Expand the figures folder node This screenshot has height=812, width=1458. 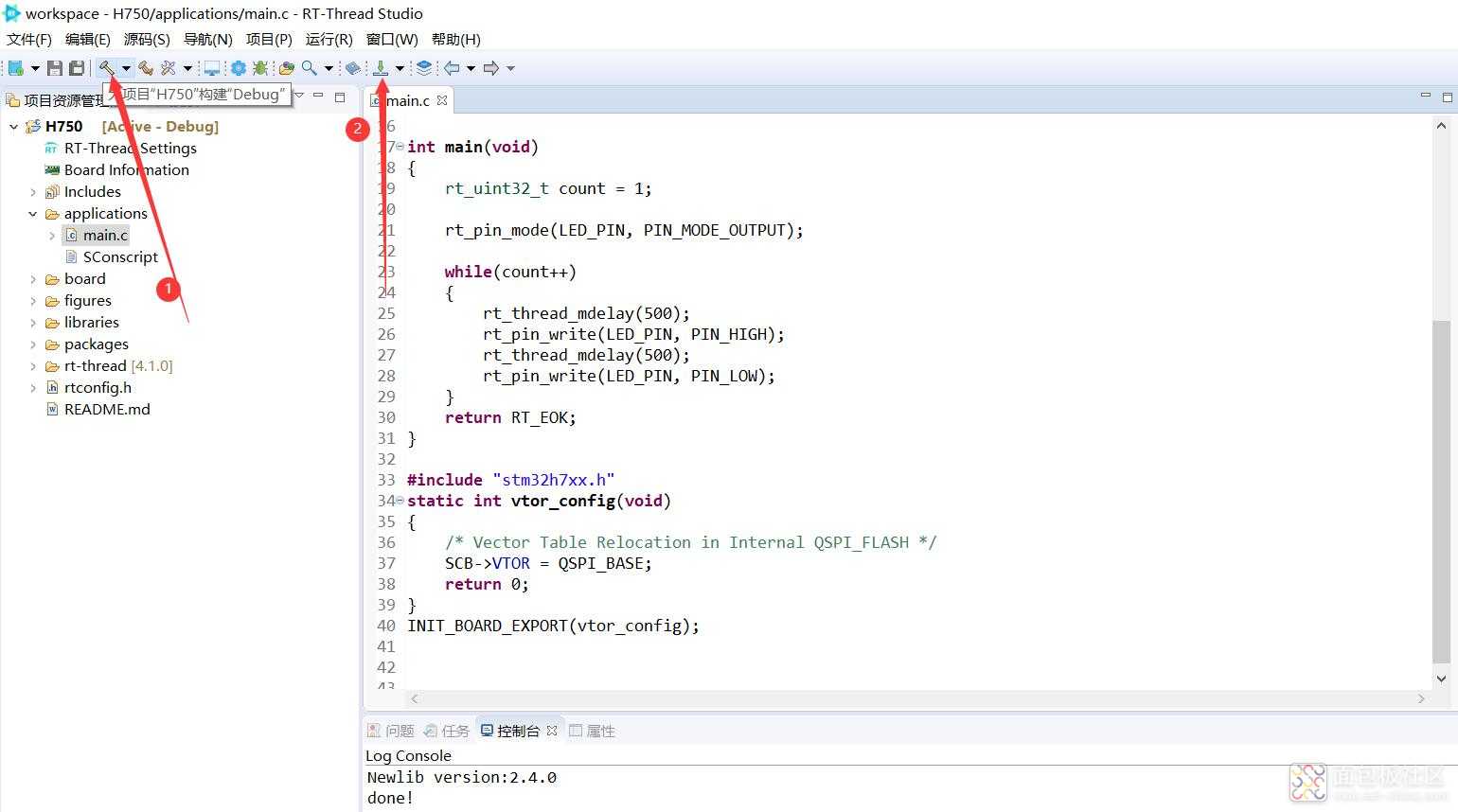click(x=33, y=301)
